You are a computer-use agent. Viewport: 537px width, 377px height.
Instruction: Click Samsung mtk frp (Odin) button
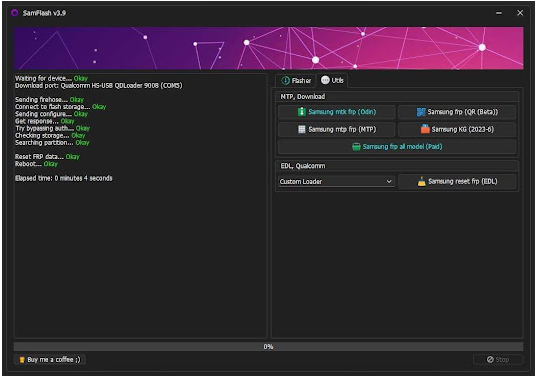pos(336,112)
